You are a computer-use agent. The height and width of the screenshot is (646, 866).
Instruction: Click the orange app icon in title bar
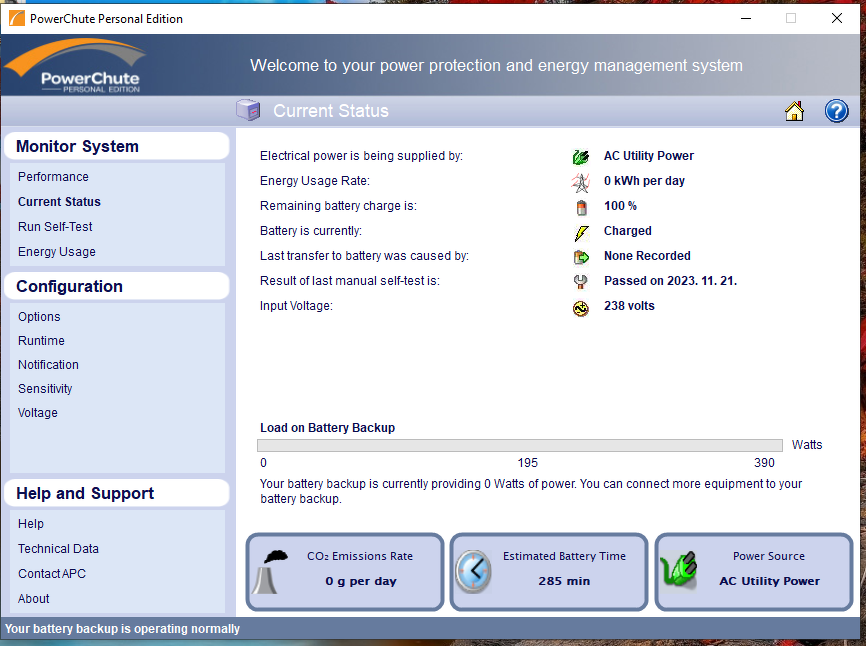click(x=17, y=18)
